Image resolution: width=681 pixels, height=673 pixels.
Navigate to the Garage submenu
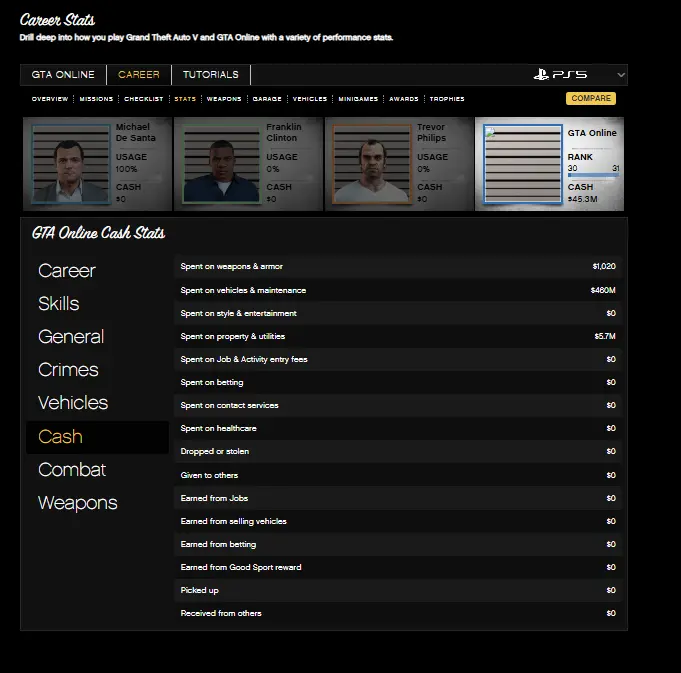pos(266,99)
